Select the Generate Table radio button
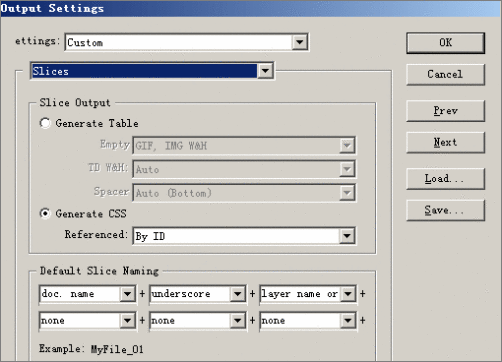This screenshot has width=502, height=362. [x=45, y=123]
